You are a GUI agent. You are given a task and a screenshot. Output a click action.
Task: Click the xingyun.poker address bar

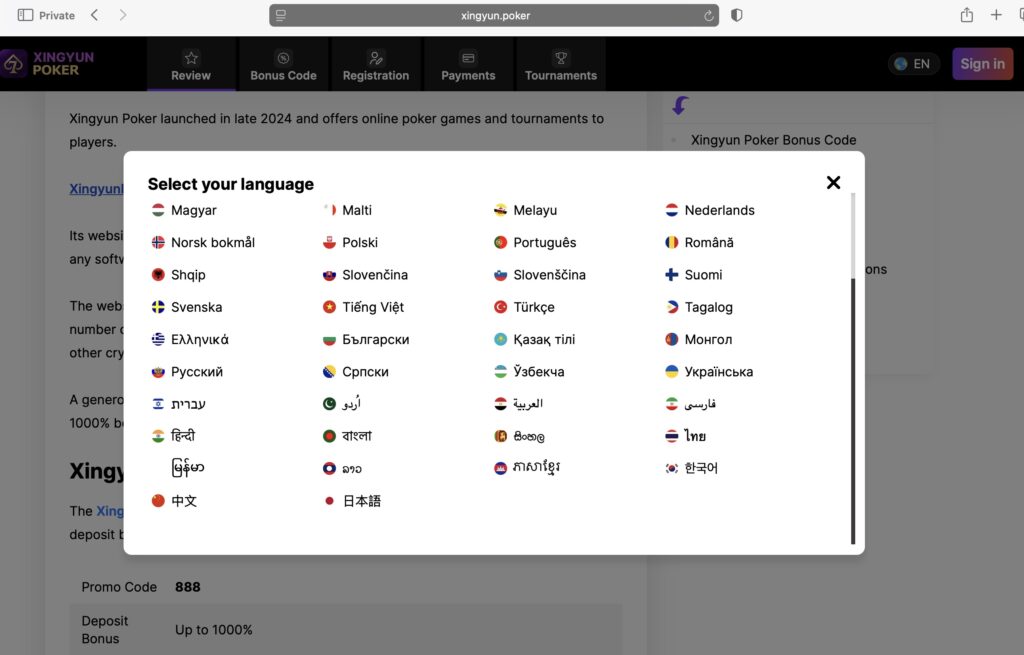494,15
